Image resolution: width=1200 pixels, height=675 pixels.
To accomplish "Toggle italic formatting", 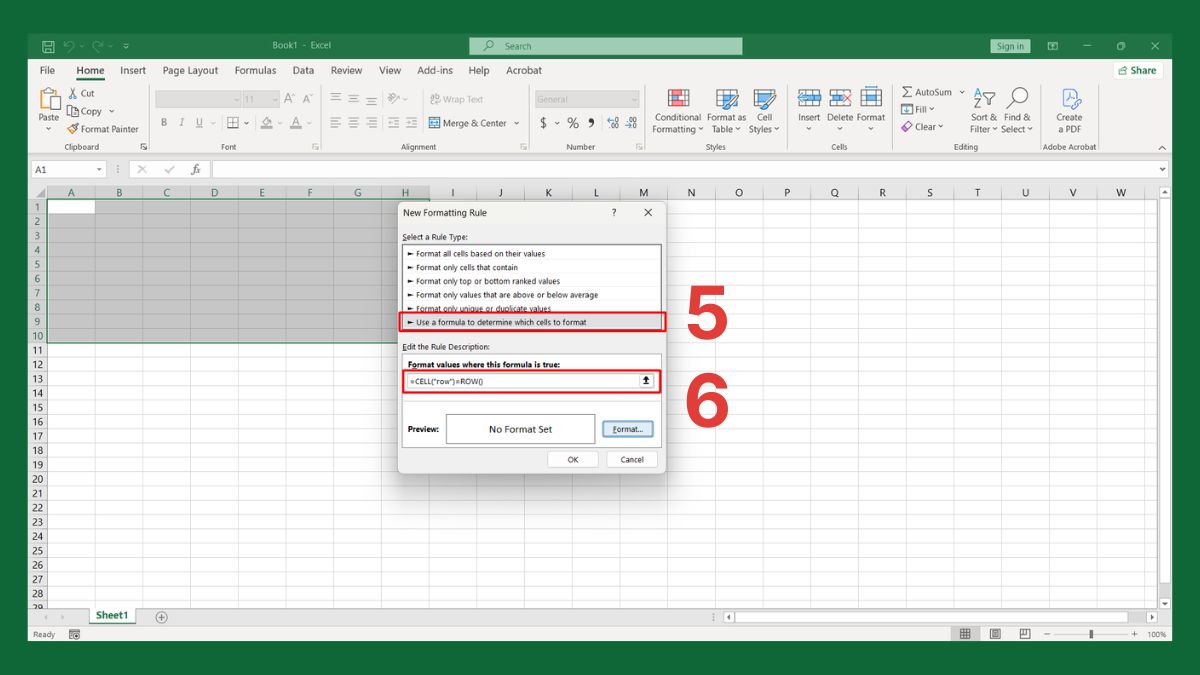I will click(x=181, y=122).
